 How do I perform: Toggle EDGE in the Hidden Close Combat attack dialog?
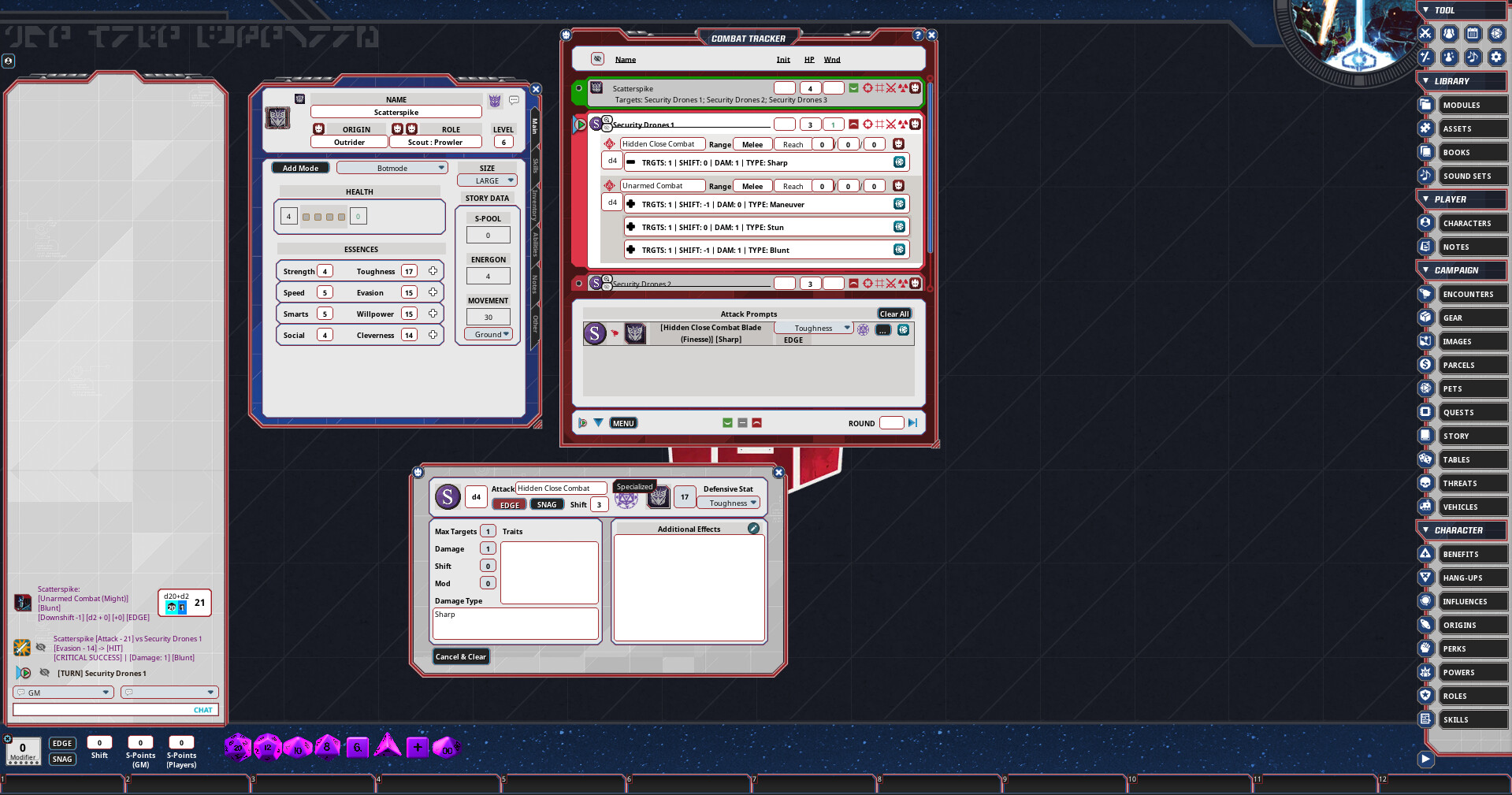coord(509,504)
